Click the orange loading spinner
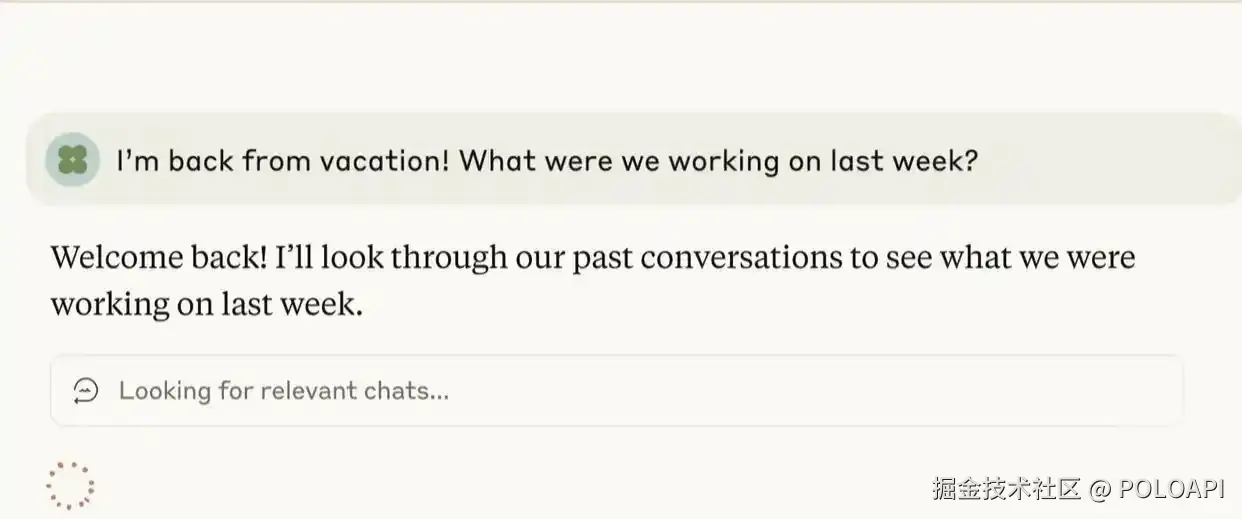The image size is (1242, 519). [x=70, y=485]
